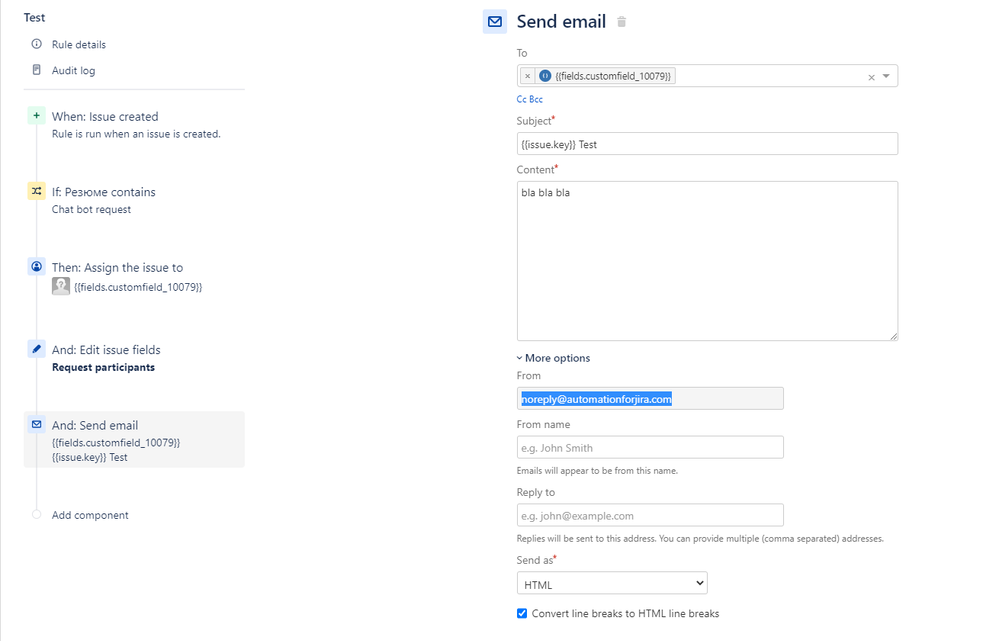Add a Cc recipient field
The width and height of the screenshot is (999, 641).
pos(521,99)
